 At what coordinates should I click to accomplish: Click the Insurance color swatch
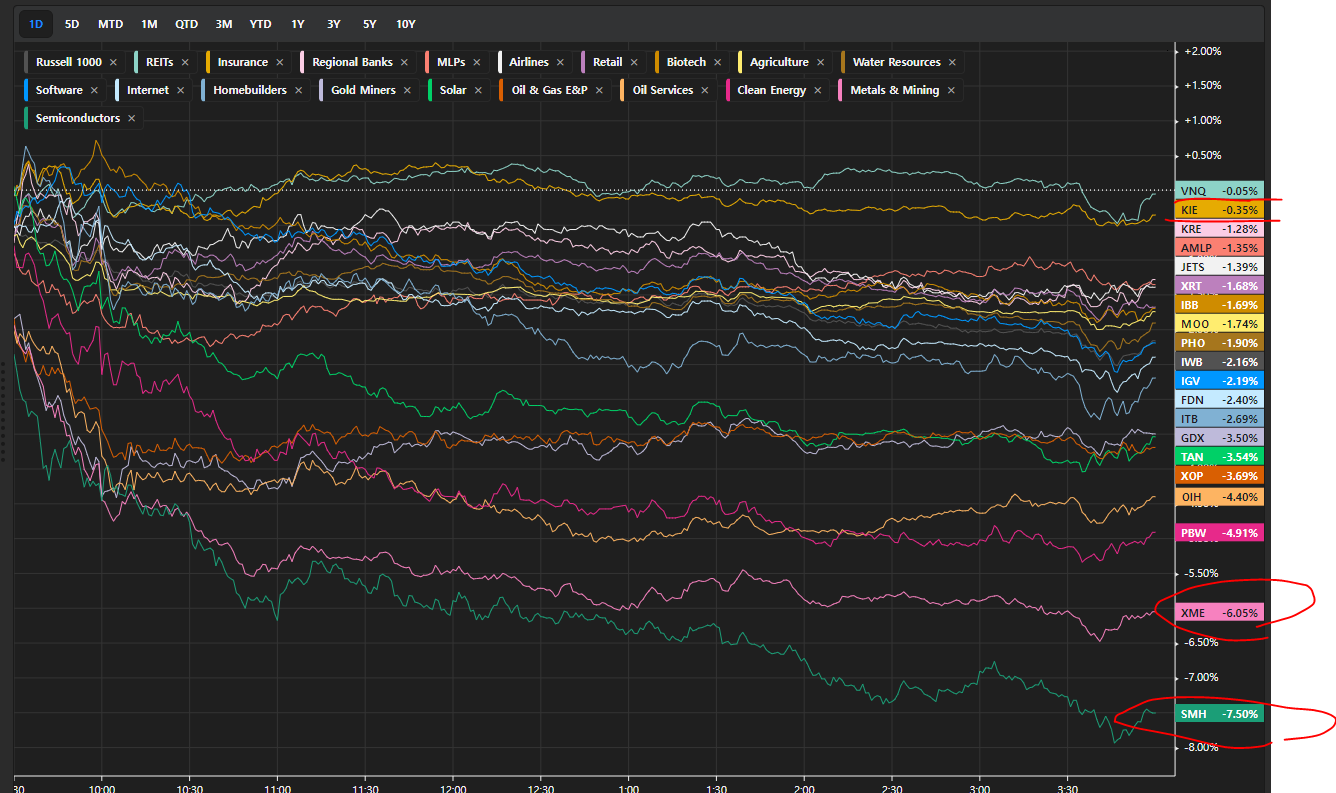coord(209,62)
